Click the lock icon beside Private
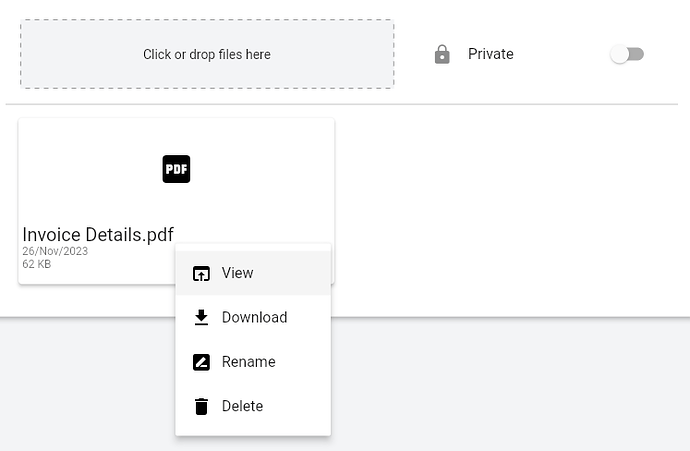This screenshot has height=451, width=690. click(442, 54)
